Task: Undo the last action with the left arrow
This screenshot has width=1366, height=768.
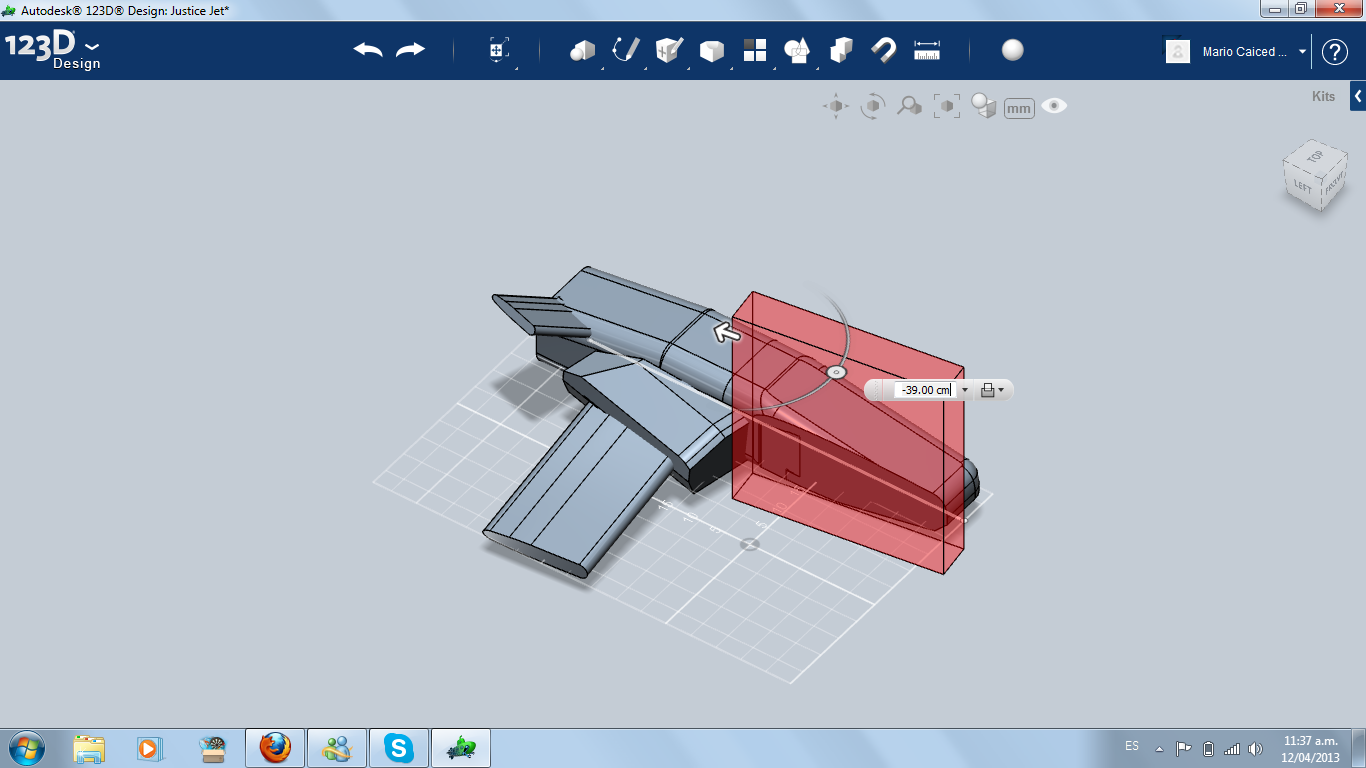Action: [x=368, y=50]
